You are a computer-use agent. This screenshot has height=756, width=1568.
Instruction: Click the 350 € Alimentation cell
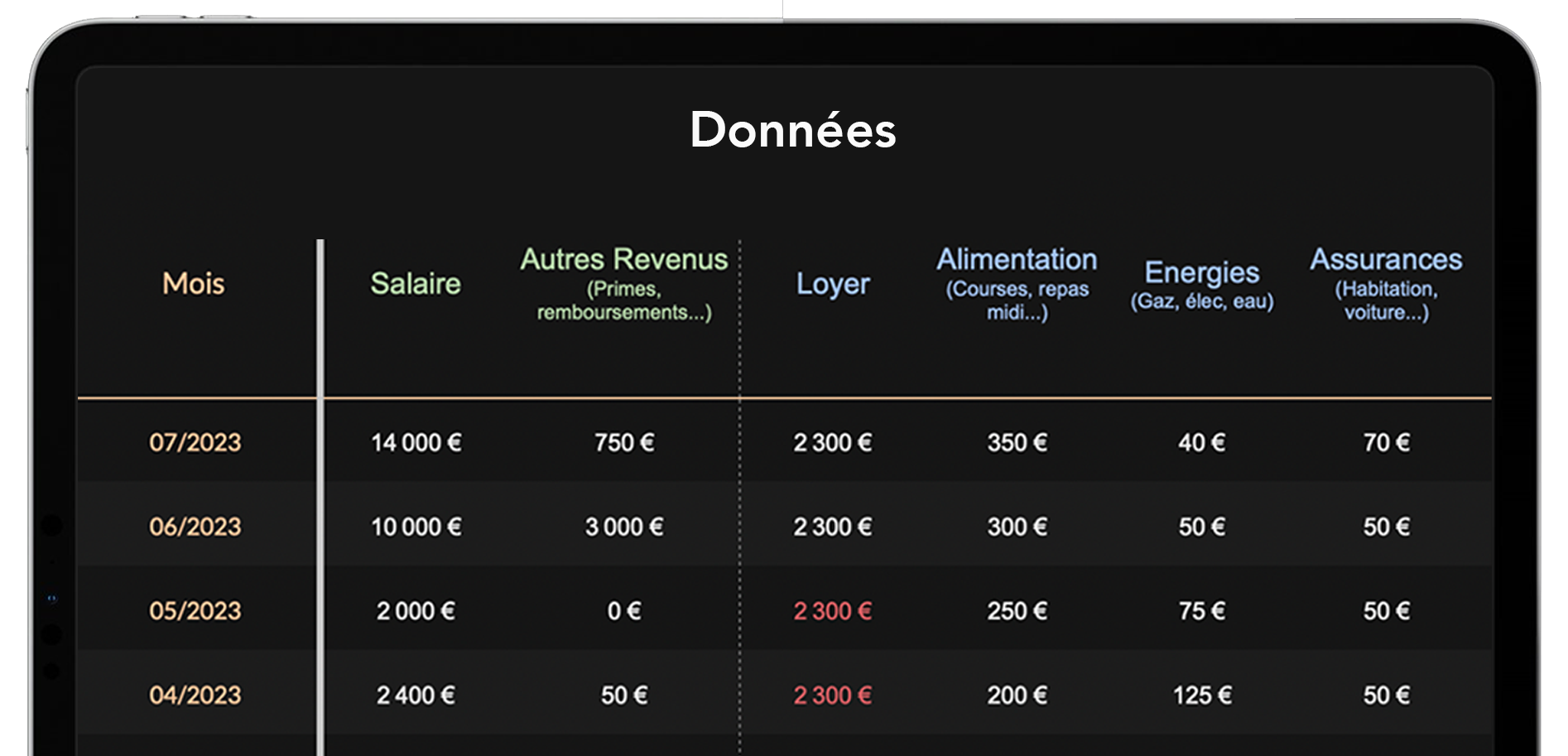(1017, 443)
